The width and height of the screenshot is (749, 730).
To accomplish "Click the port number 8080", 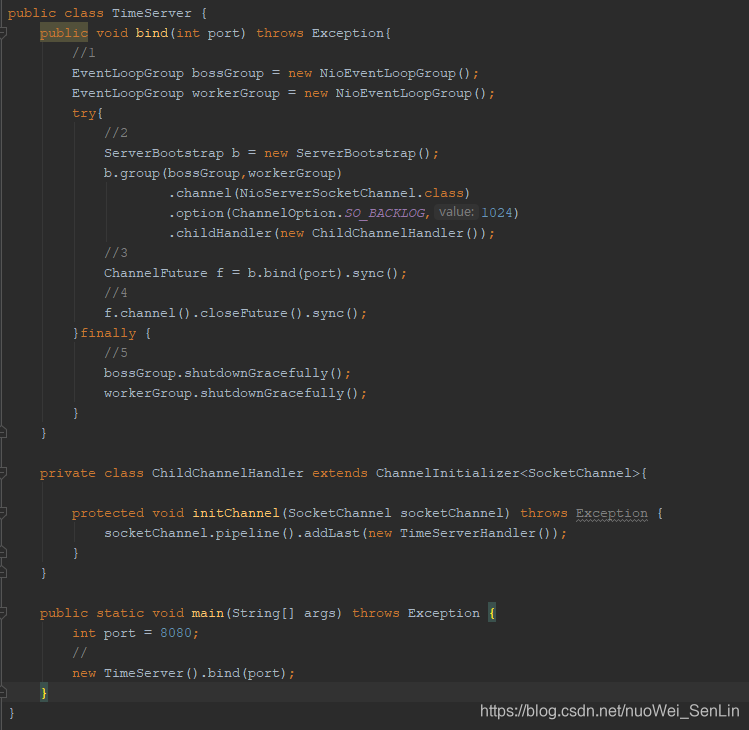I will (x=176, y=633).
